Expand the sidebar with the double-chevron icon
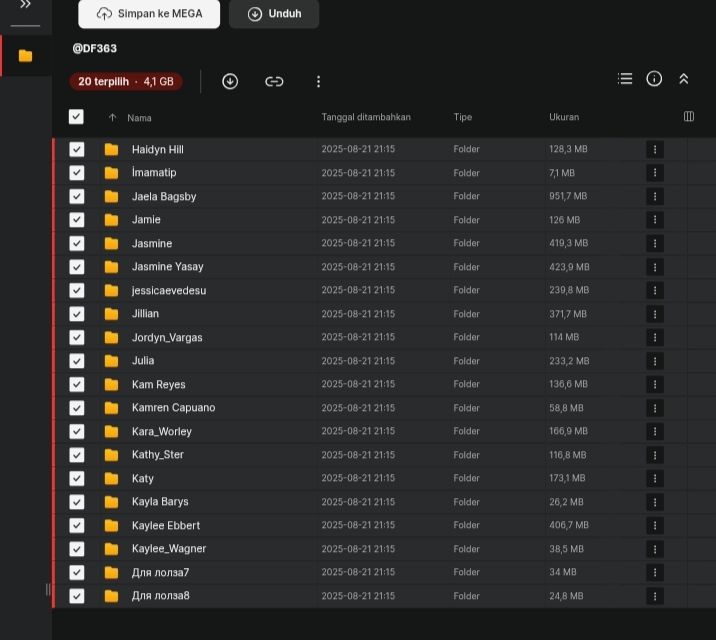The height and width of the screenshot is (640, 716). point(25,5)
